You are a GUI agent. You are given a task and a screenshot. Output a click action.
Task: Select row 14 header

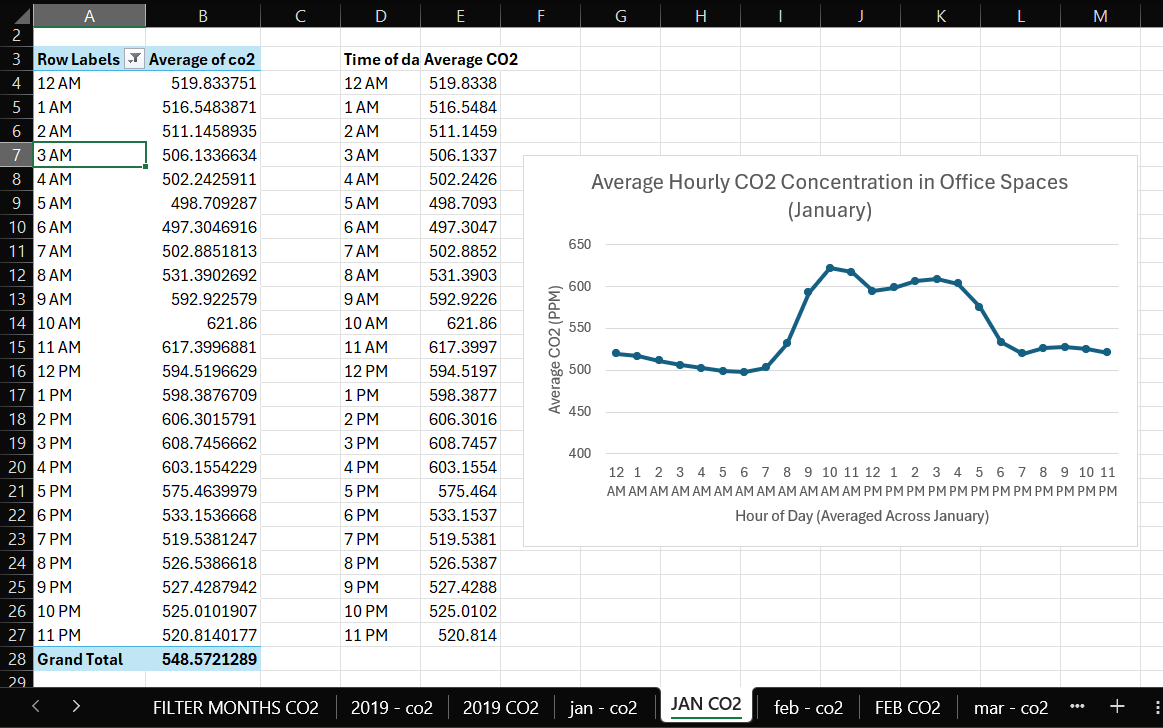pos(16,323)
